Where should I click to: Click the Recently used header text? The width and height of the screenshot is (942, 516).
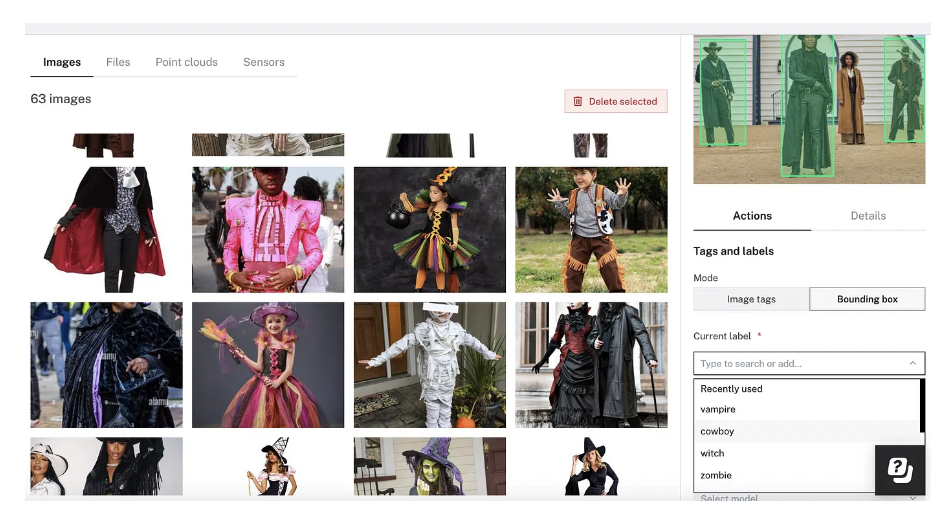(x=731, y=389)
